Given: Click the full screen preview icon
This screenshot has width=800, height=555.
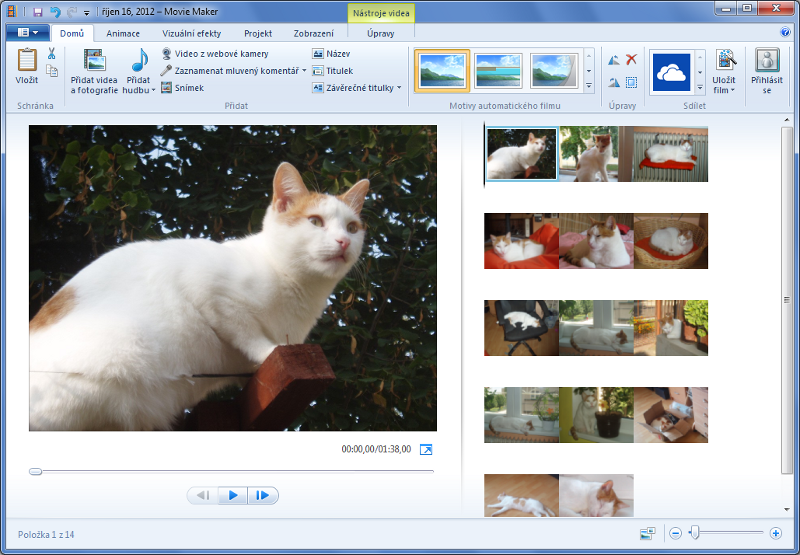Looking at the screenshot, I should pos(426,450).
